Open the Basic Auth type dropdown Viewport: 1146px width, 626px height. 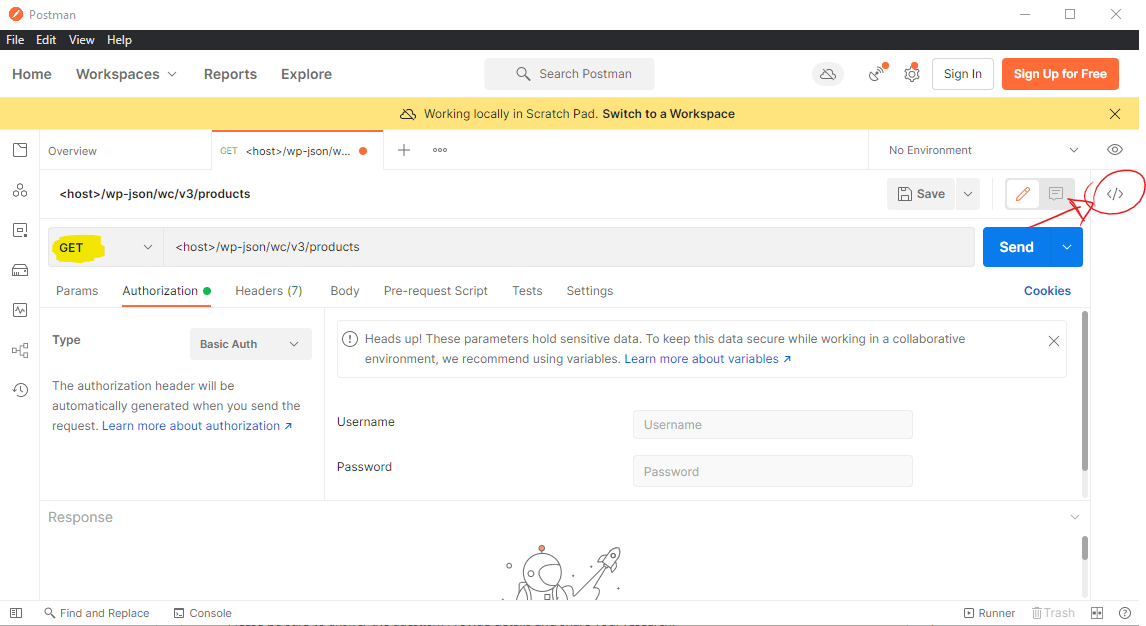251,344
